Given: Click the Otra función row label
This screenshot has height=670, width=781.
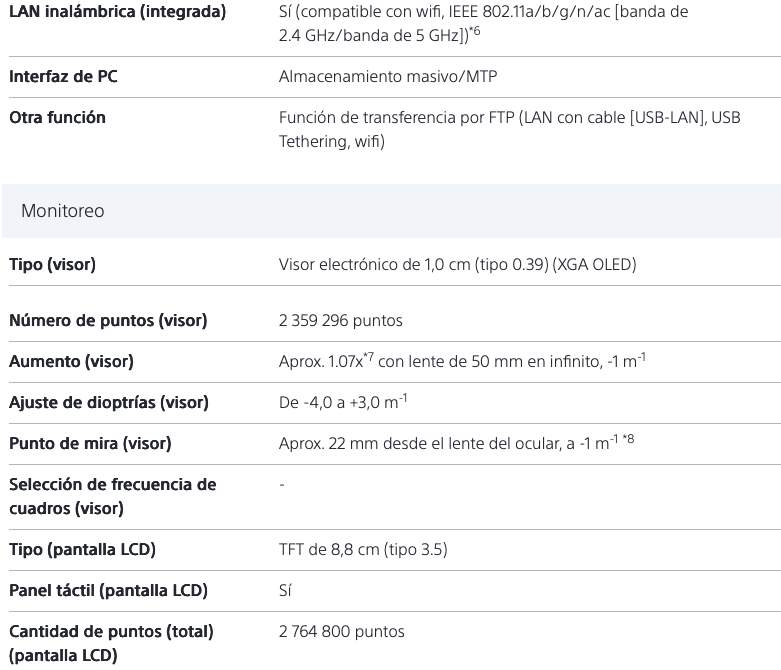Looking at the screenshot, I should pyautogui.click(x=57, y=118).
